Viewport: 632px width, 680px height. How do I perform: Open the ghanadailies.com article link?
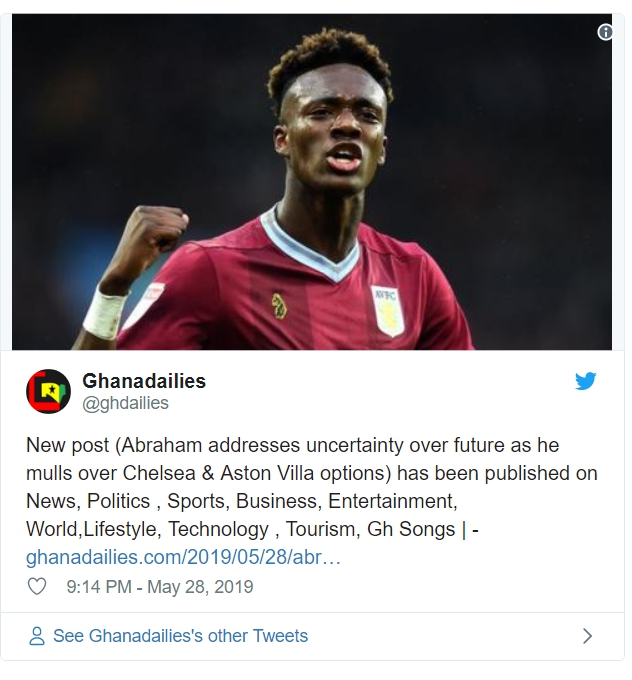click(x=183, y=557)
